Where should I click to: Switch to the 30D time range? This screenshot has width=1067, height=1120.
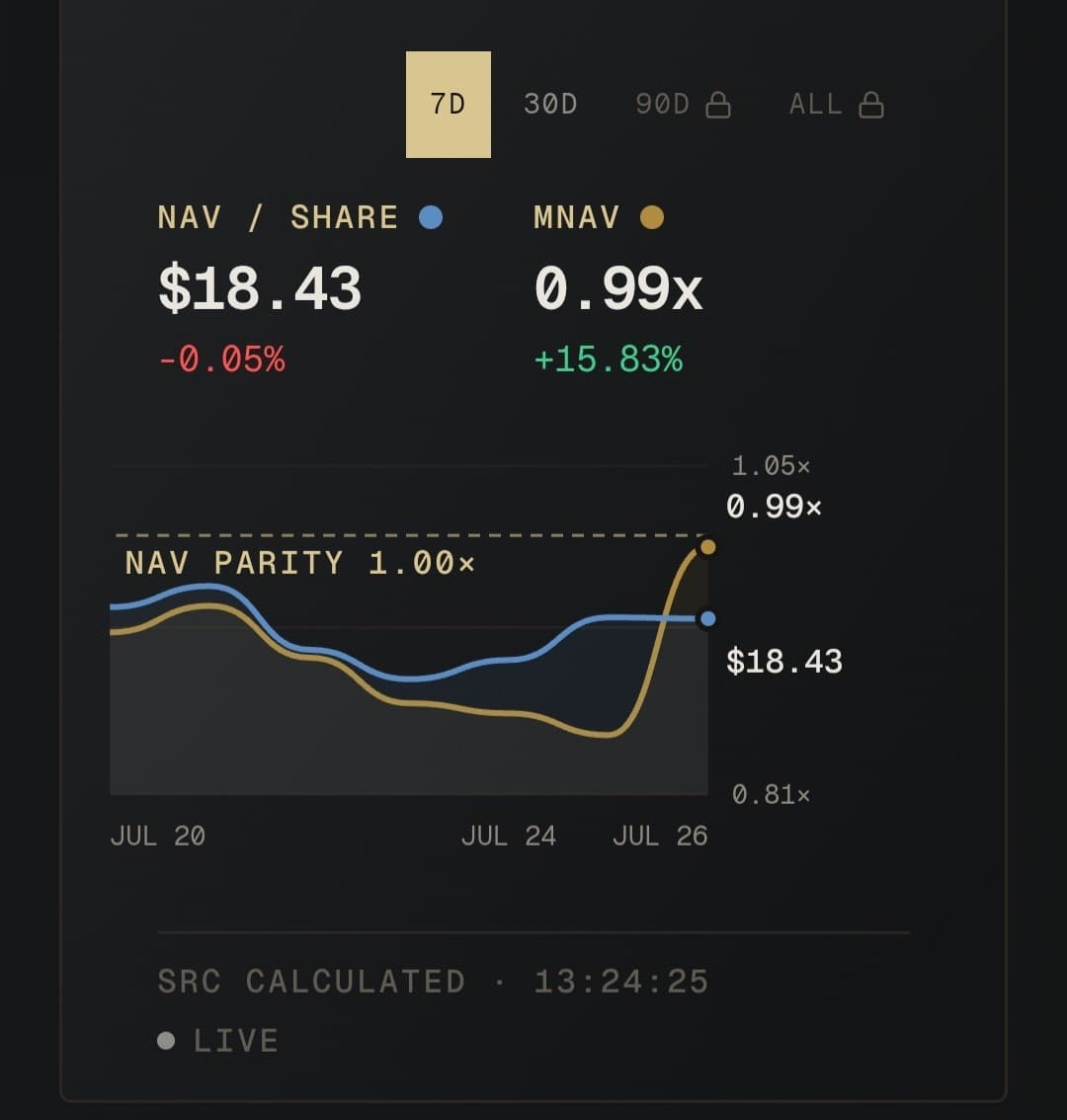pyautogui.click(x=550, y=105)
